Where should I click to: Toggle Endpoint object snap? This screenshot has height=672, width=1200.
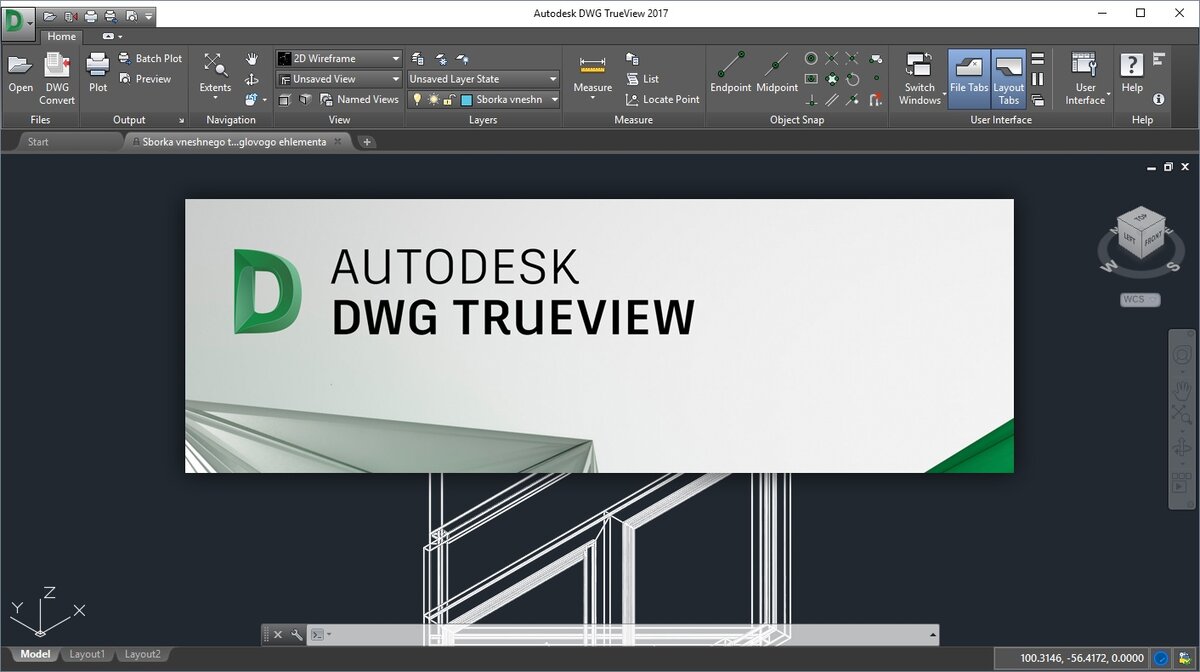[731, 73]
